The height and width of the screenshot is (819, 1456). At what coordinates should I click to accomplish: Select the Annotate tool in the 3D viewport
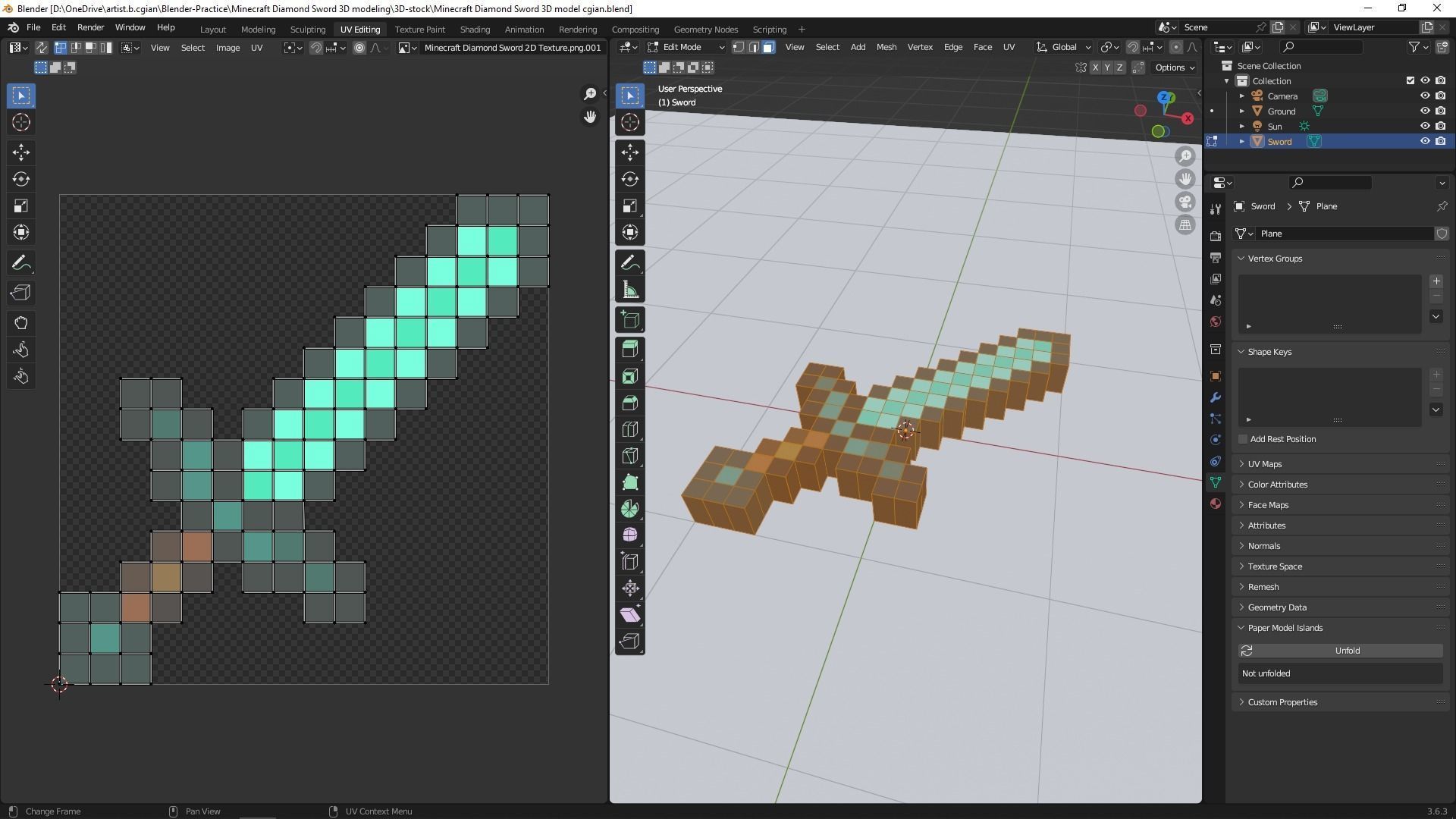click(x=629, y=263)
